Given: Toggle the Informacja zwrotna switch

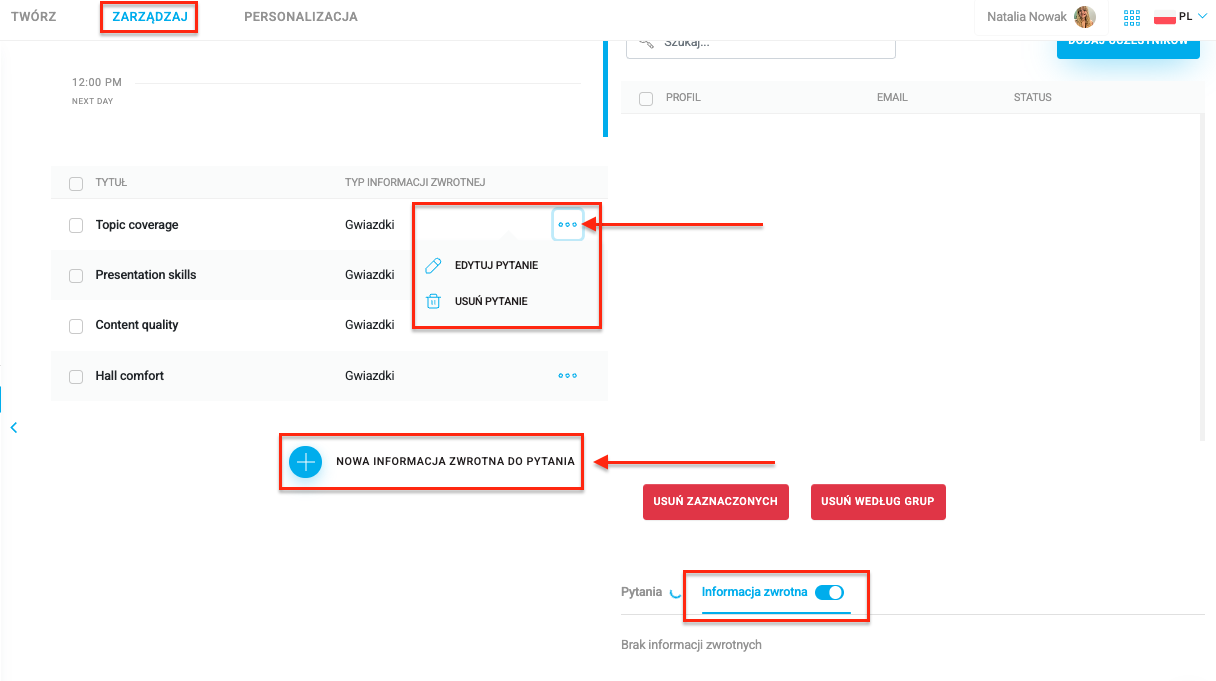Looking at the screenshot, I should click(829, 592).
